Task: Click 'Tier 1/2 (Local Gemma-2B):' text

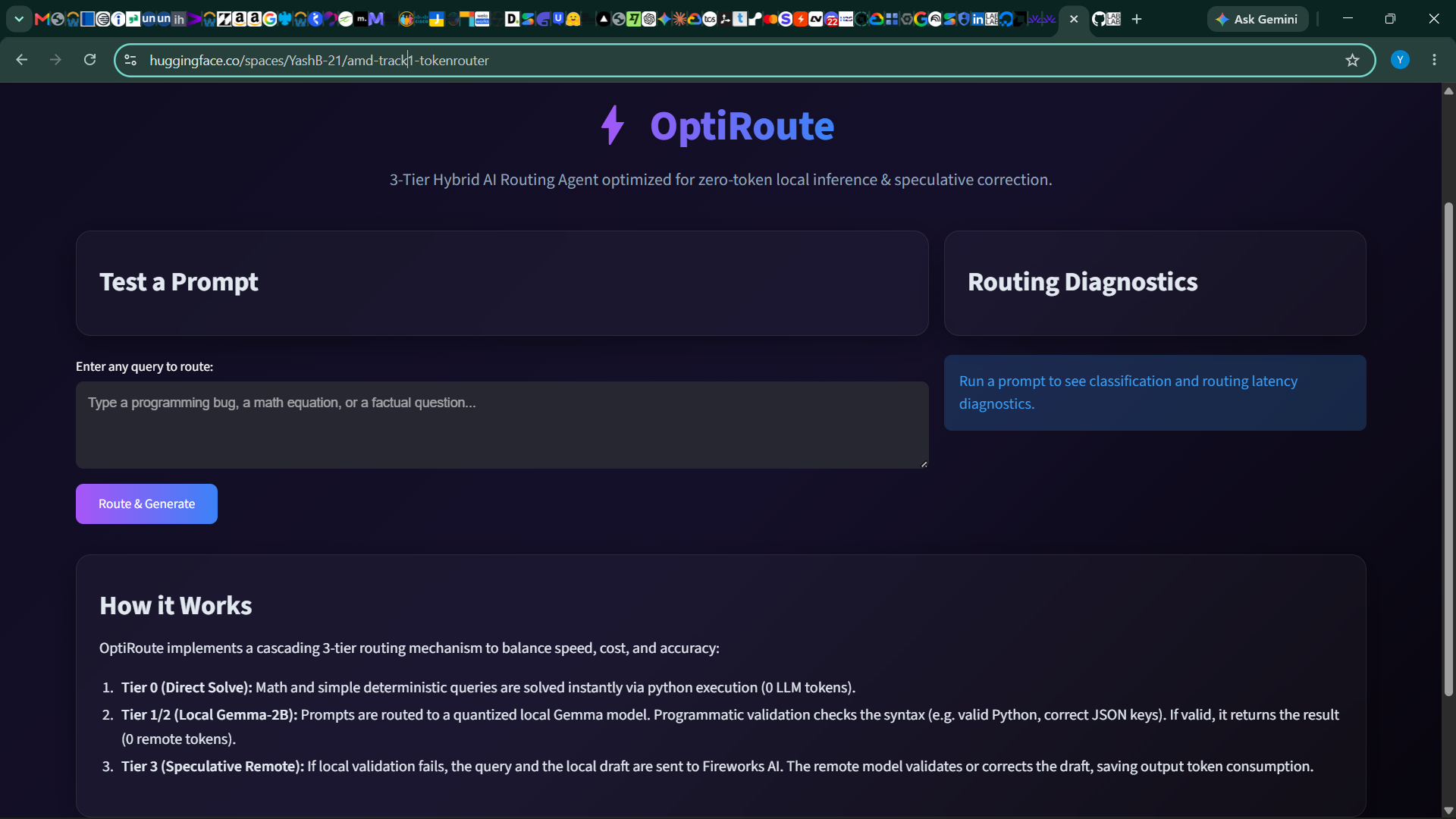Action: pyautogui.click(x=209, y=714)
